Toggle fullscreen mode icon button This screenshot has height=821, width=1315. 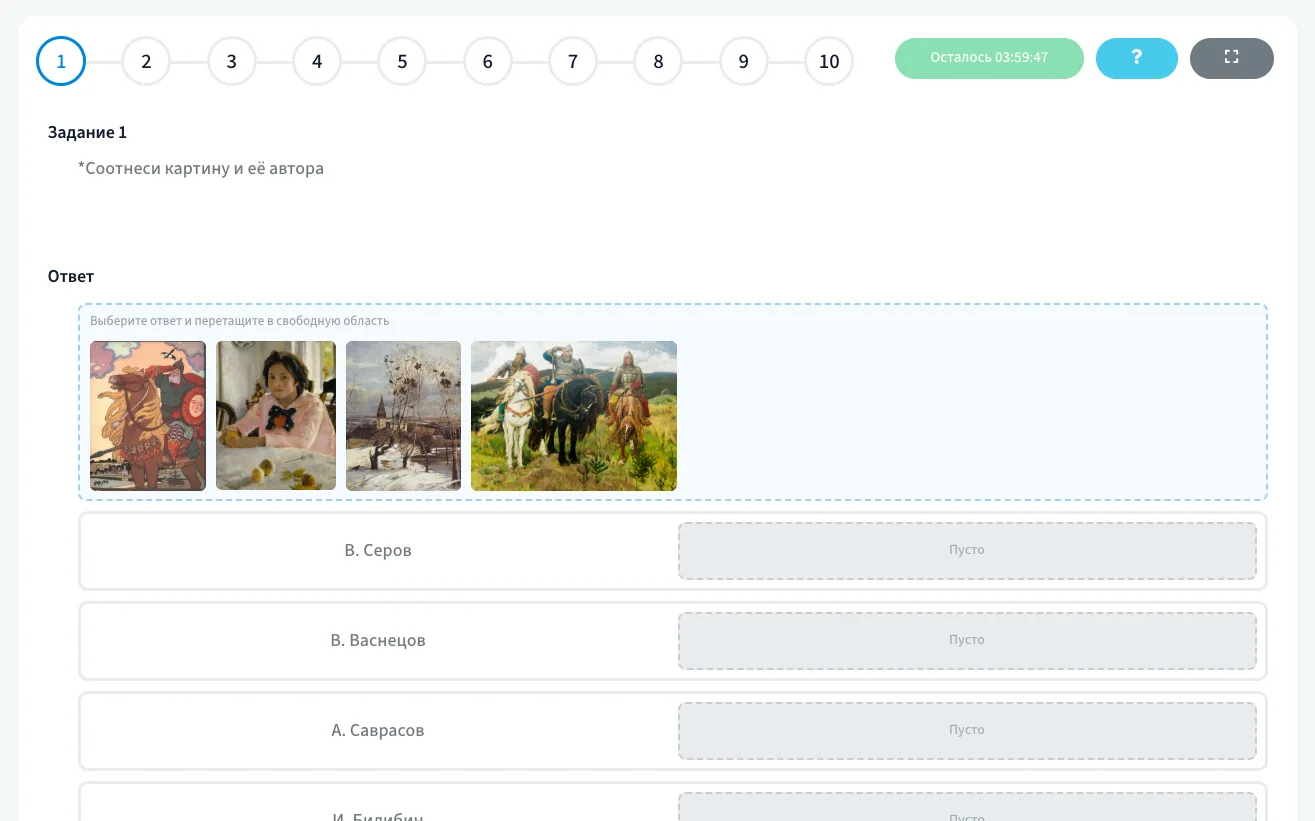pos(1231,58)
